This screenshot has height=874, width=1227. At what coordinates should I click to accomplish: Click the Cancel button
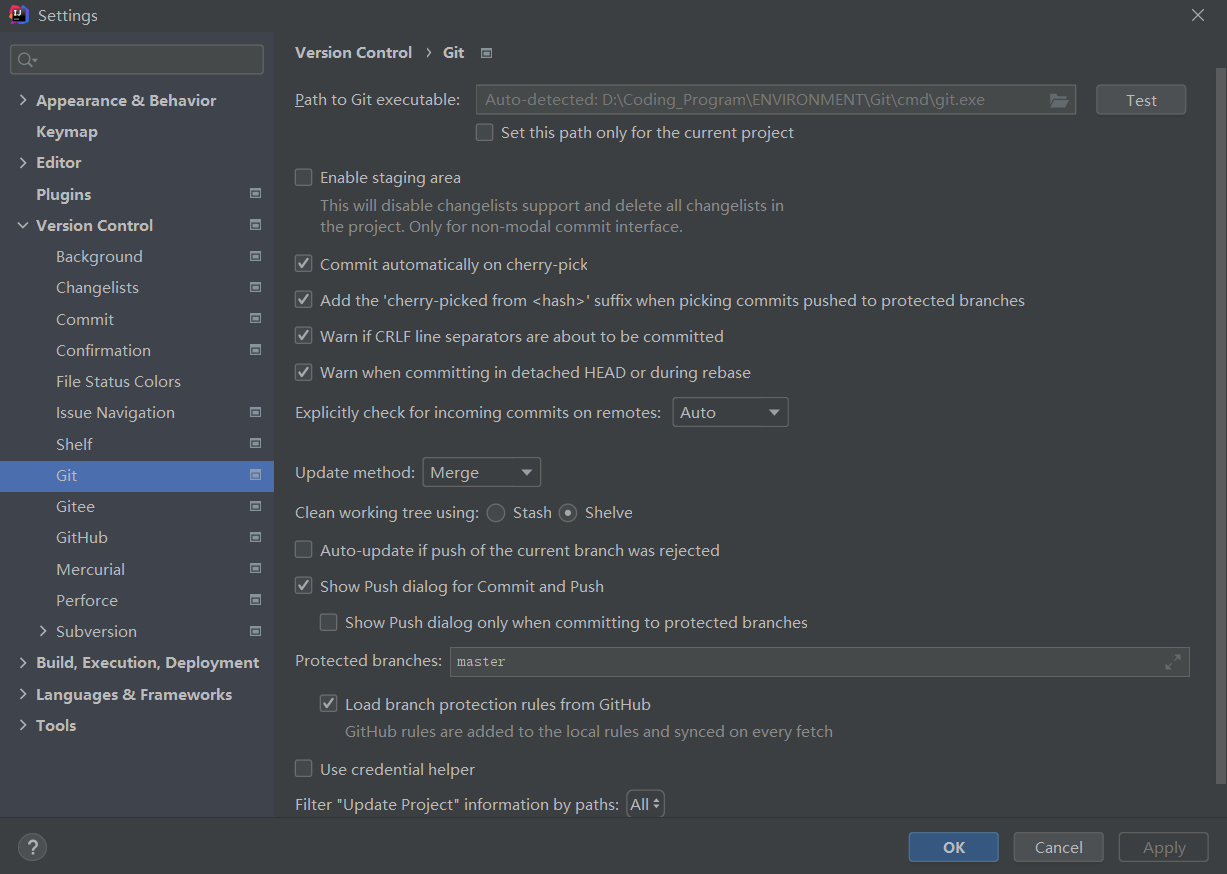(x=1058, y=847)
